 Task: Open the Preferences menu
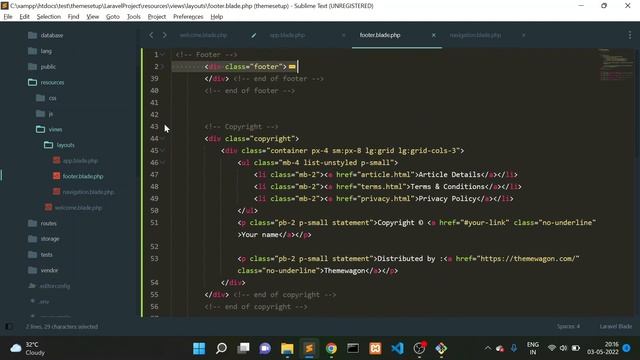188,17
